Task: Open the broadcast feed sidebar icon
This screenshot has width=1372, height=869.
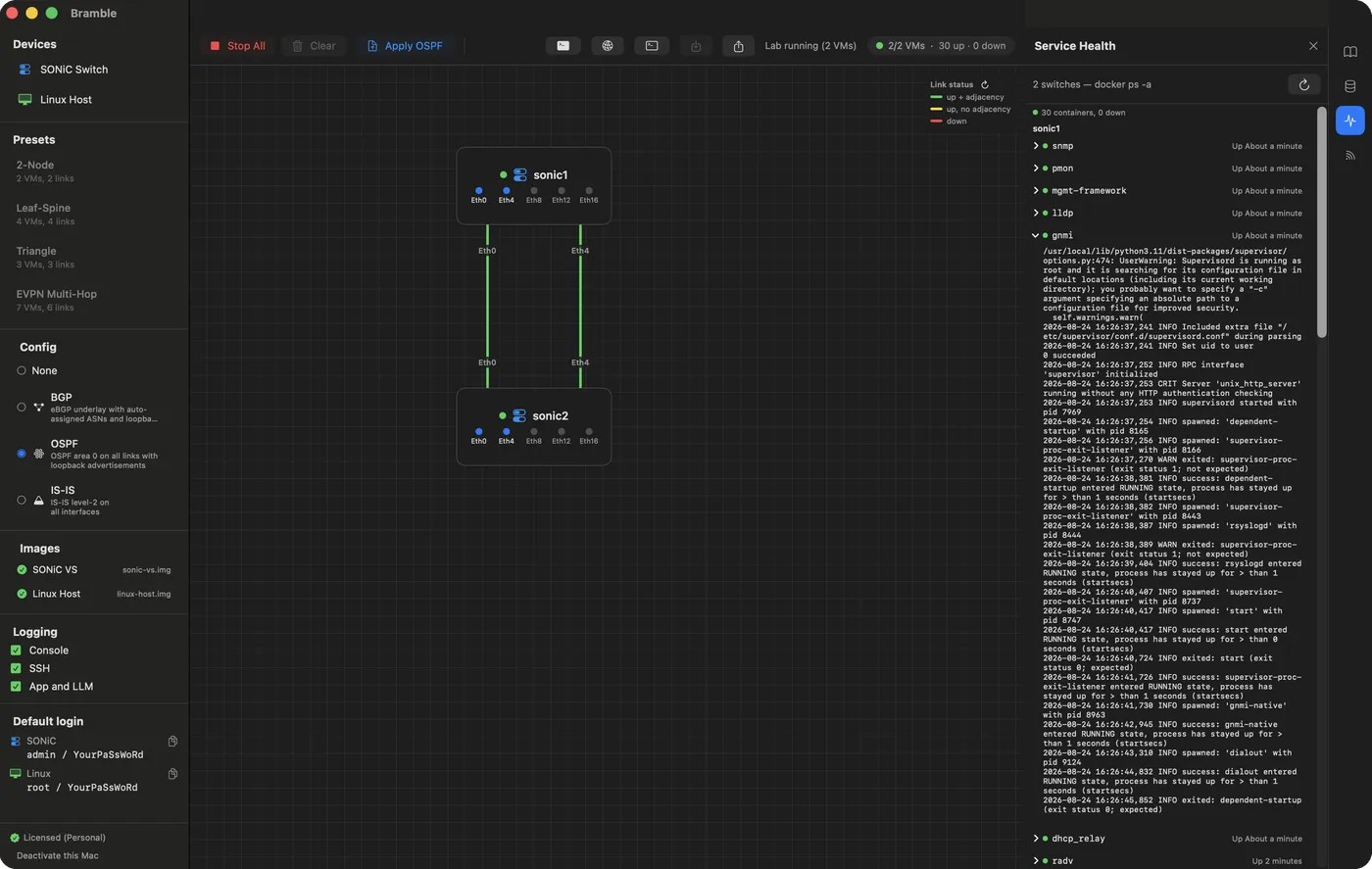Action: tap(1350, 155)
